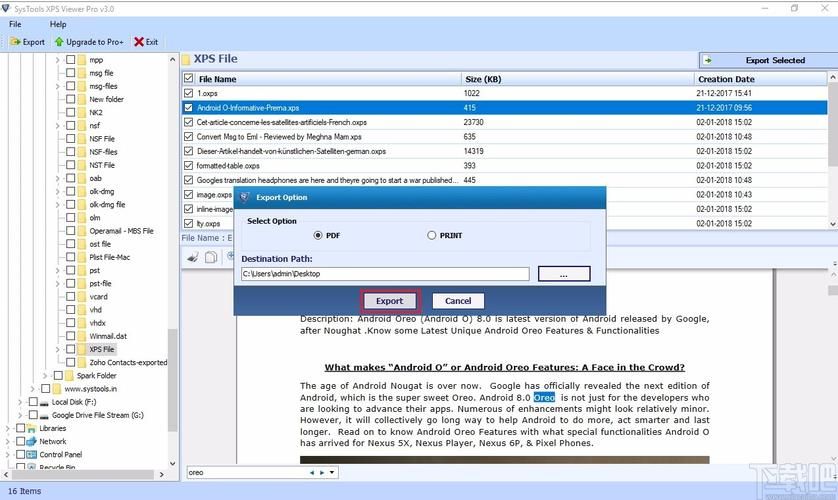The height and width of the screenshot is (500, 838).
Task: Click the Spark Folder folder icon
Action: coord(69,376)
